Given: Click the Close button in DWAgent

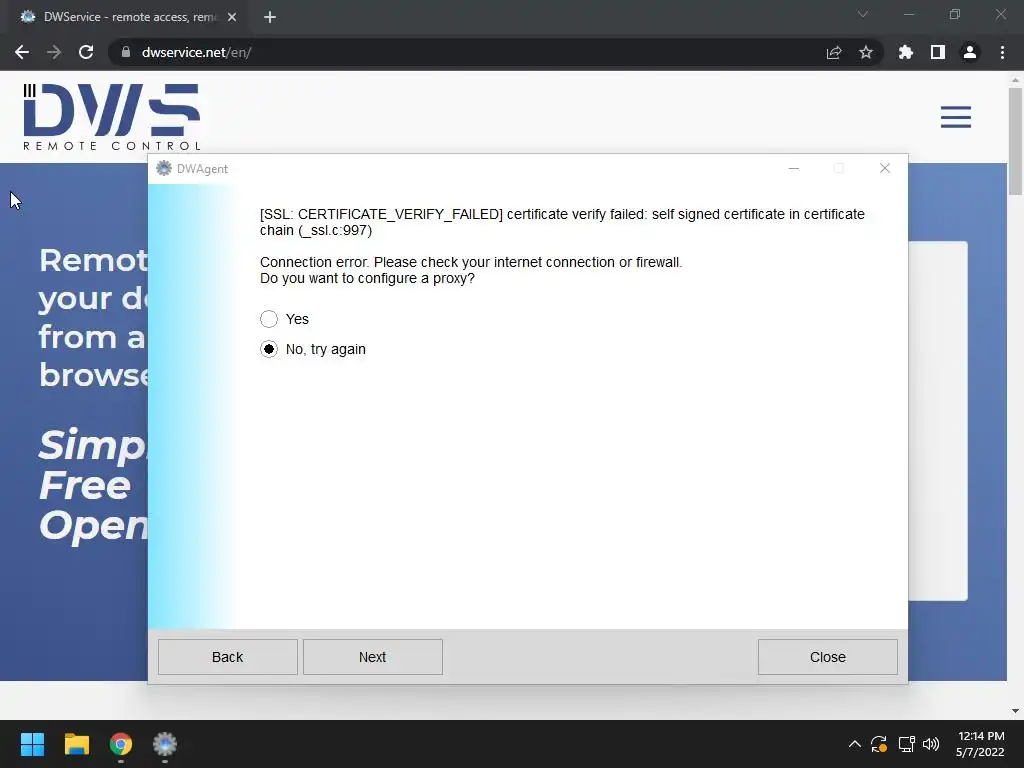Looking at the screenshot, I should (x=827, y=657).
